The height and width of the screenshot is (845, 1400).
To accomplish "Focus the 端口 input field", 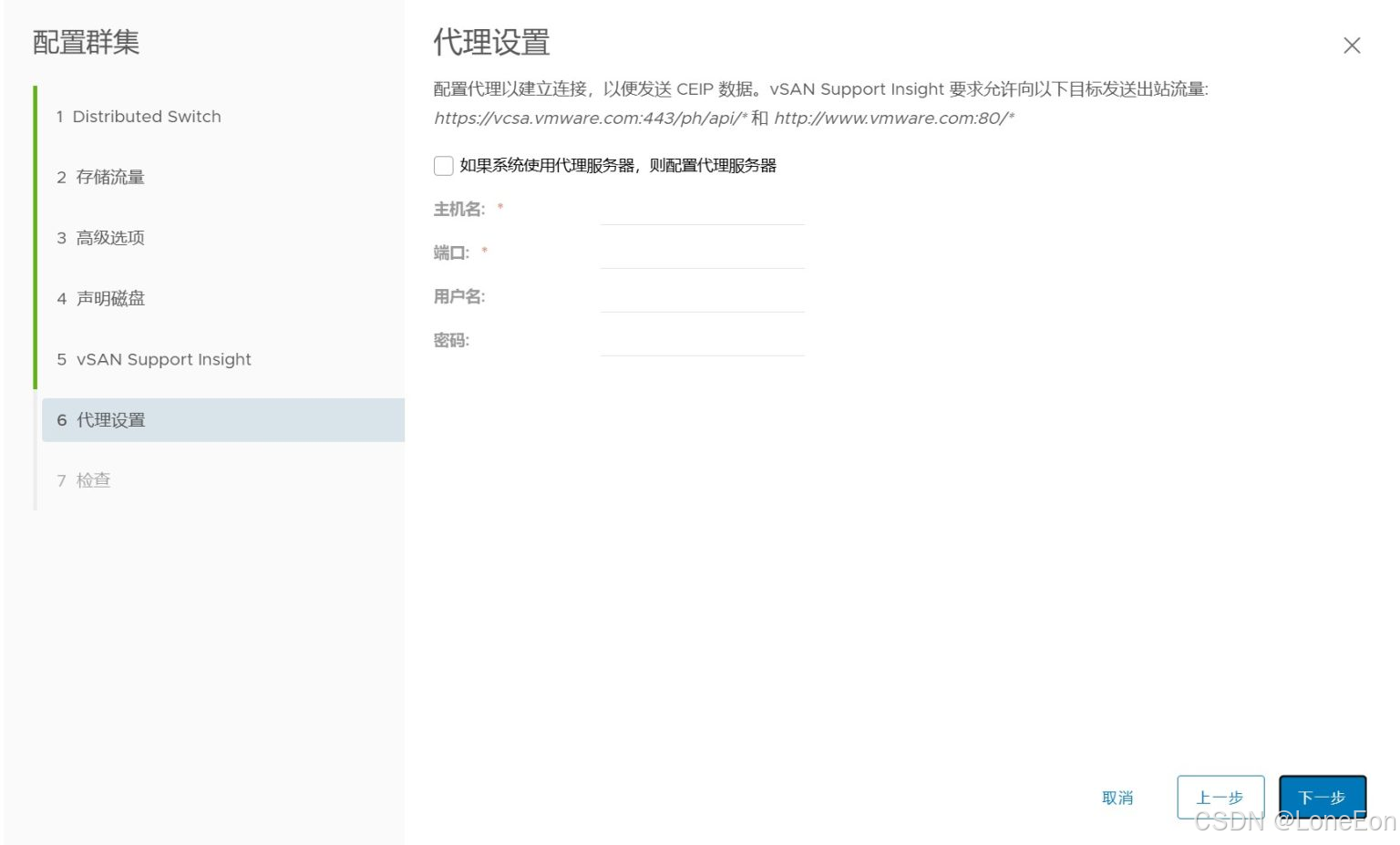I will (702, 254).
